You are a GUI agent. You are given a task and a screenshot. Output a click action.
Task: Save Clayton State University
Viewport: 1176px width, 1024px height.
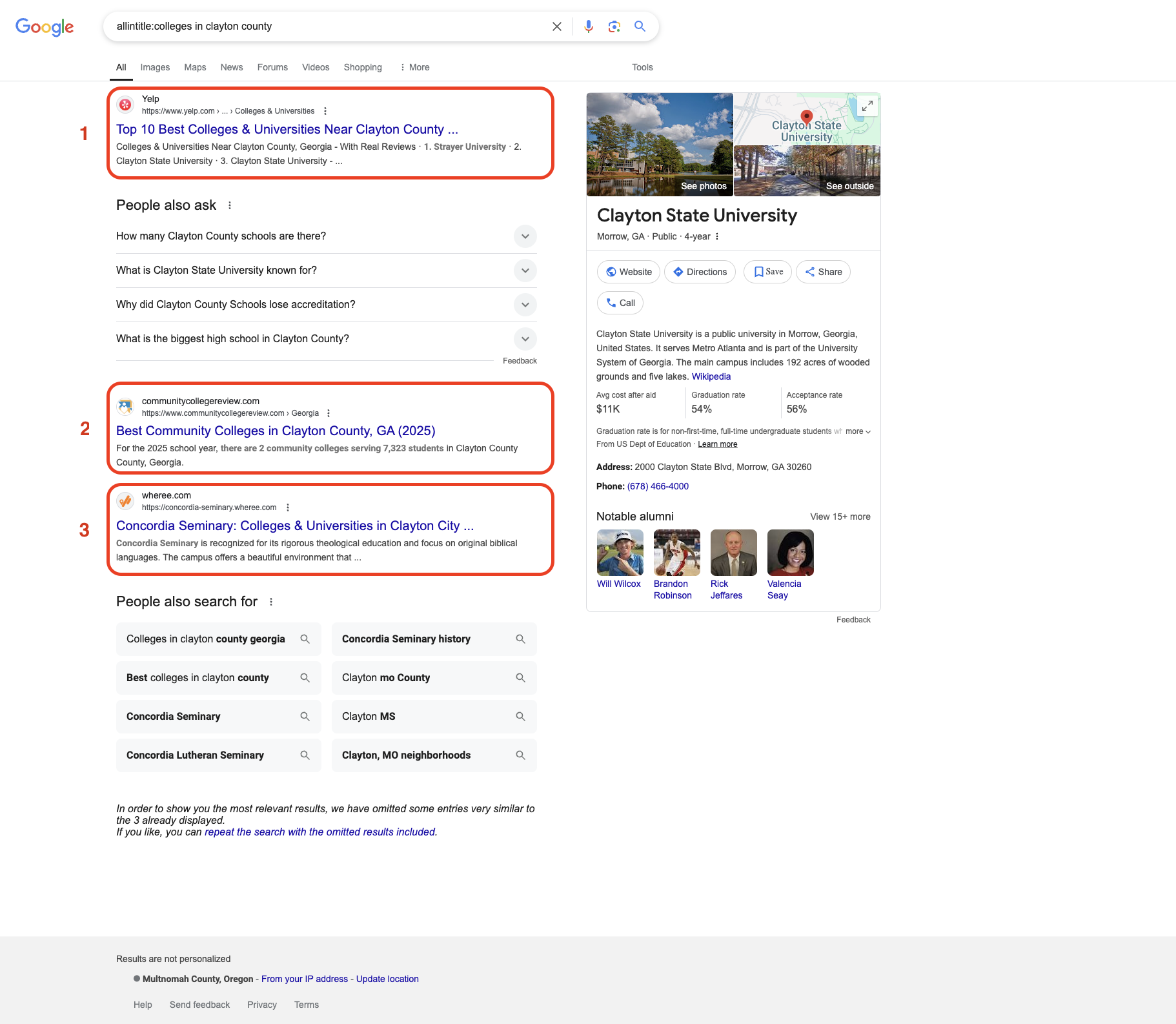767,272
